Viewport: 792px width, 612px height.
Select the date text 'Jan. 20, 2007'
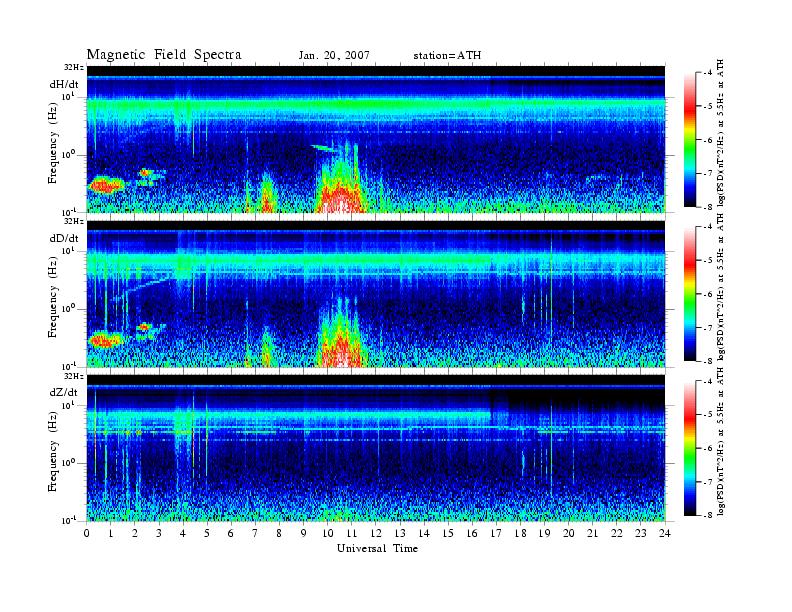point(334,56)
